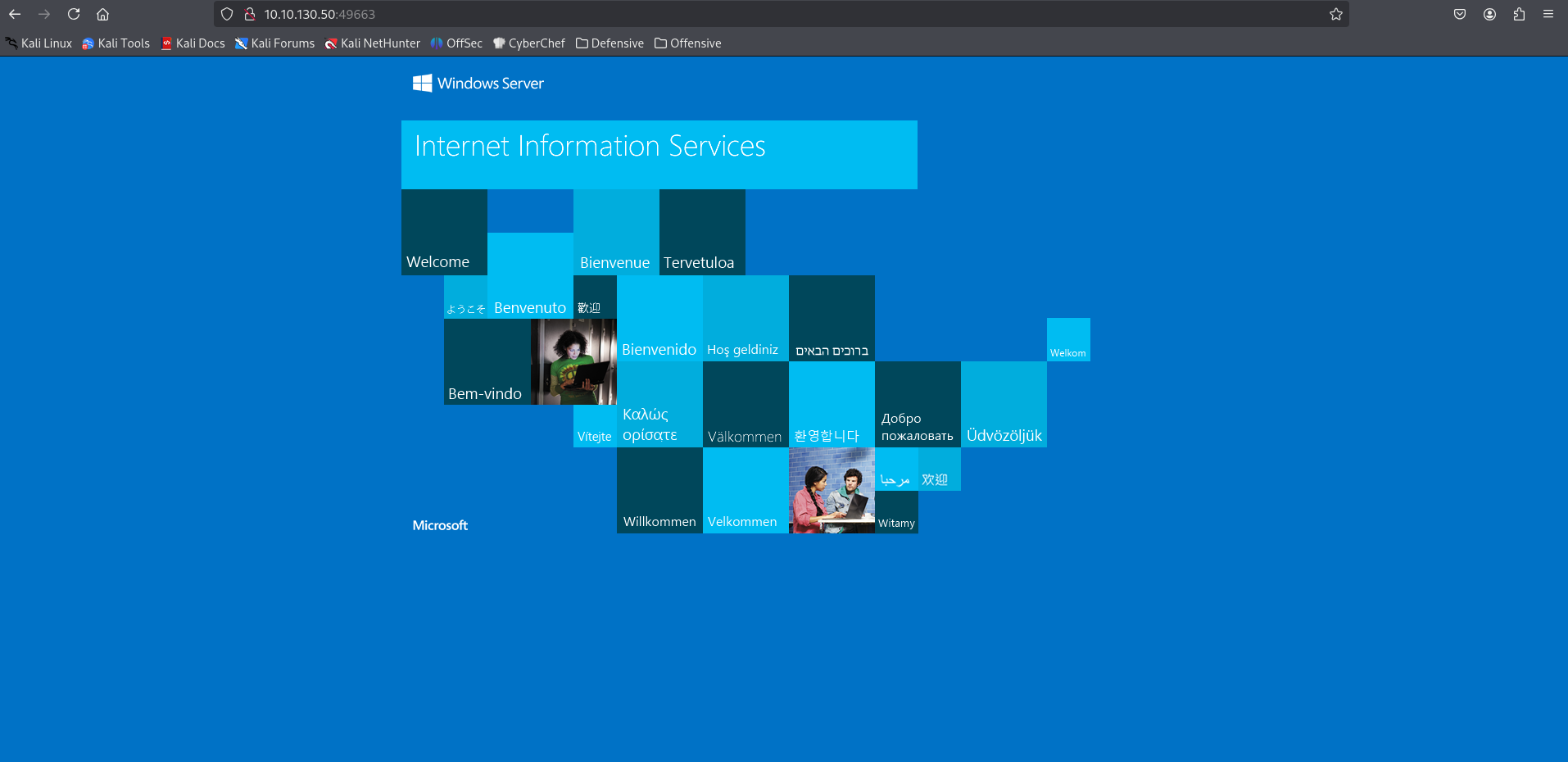Screen dimensions: 1568x762
Task: Bookmark this page with the star icon
Action: point(1335,14)
